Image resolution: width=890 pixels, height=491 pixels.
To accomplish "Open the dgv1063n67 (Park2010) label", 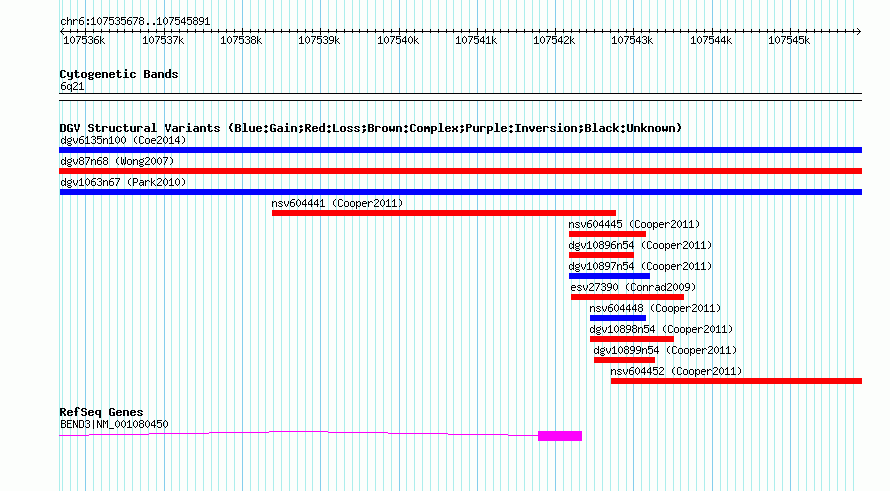I will point(123,182).
